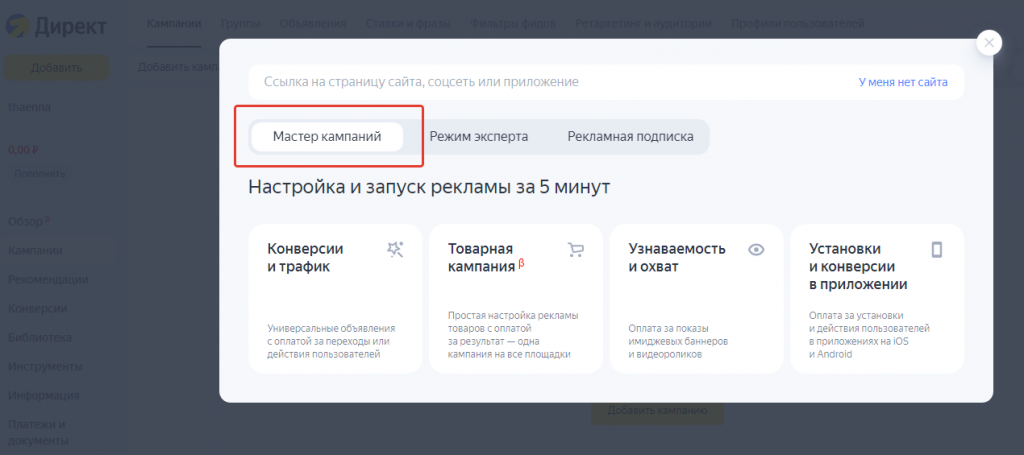Click the magic wand icon on Конверсии и трафик card
Image resolution: width=1024 pixels, height=455 pixels.
pyautogui.click(x=395, y=249)
